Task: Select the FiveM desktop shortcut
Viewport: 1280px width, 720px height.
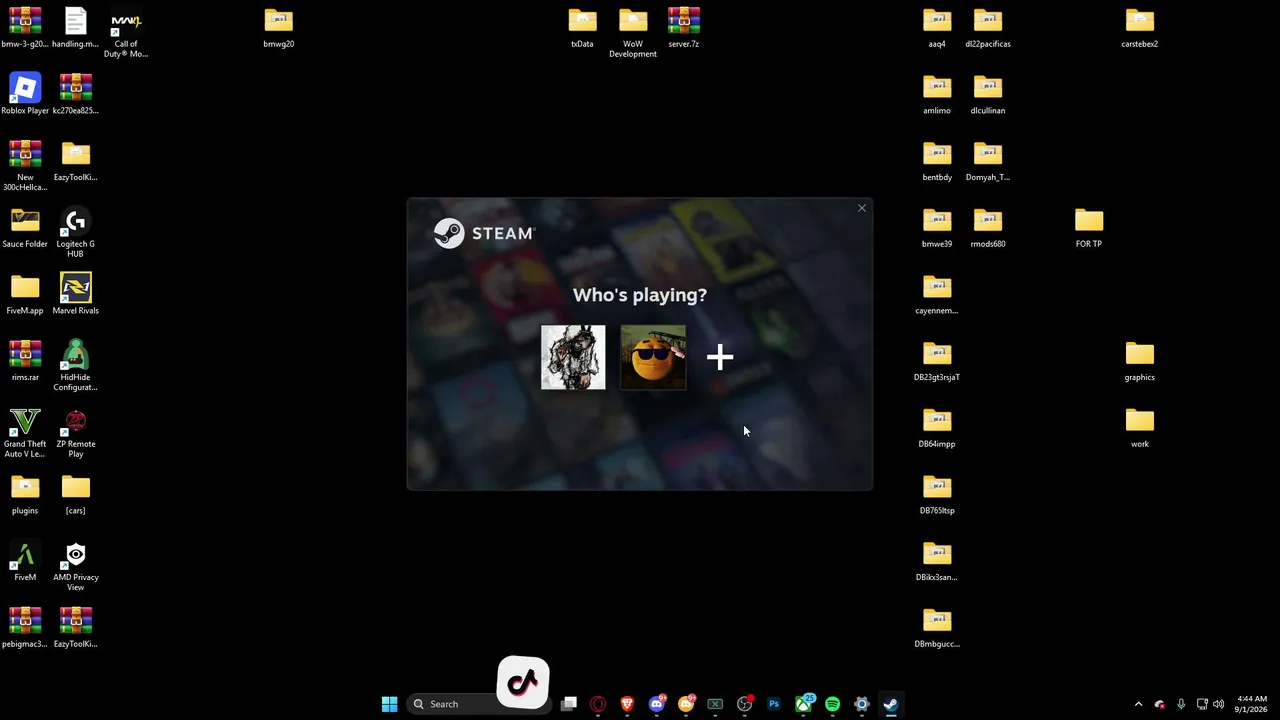Action: click(x=25, y=561)
